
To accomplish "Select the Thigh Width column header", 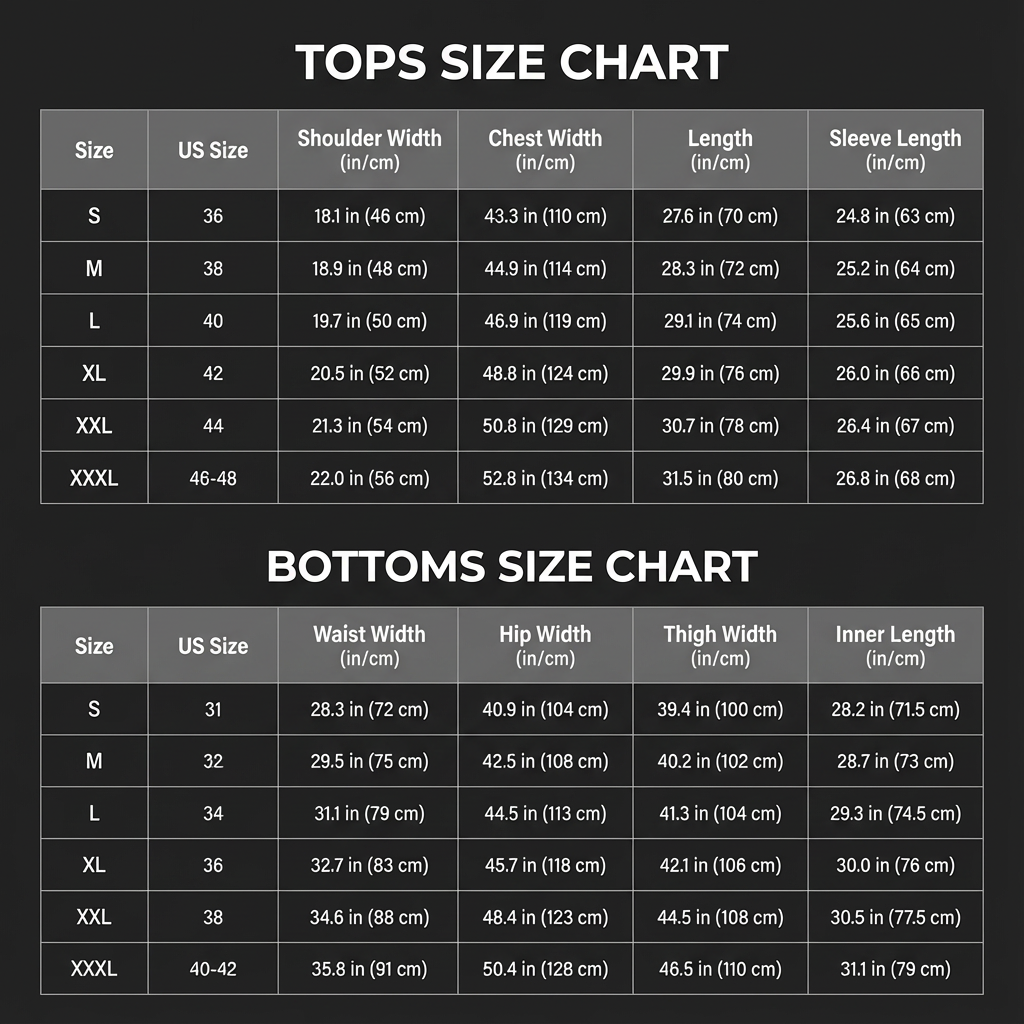I will click(720, 645).
